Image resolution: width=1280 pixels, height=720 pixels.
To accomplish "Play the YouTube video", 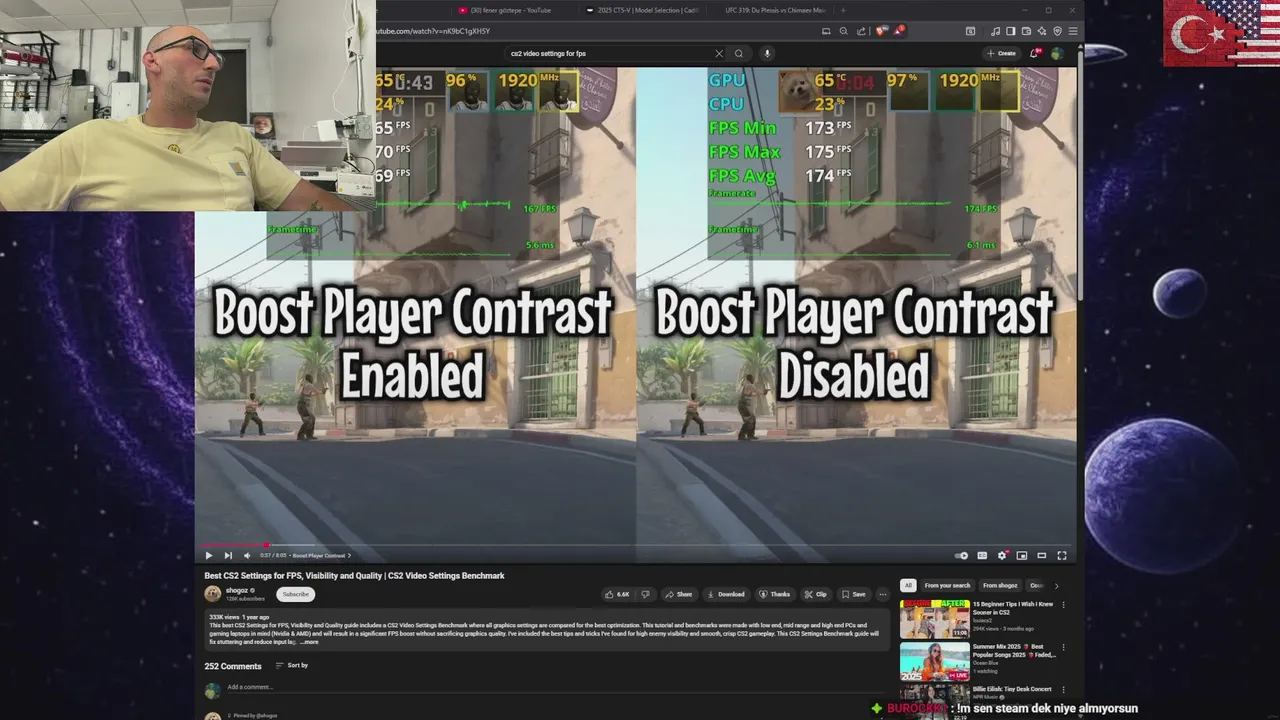I will [209, 556].
